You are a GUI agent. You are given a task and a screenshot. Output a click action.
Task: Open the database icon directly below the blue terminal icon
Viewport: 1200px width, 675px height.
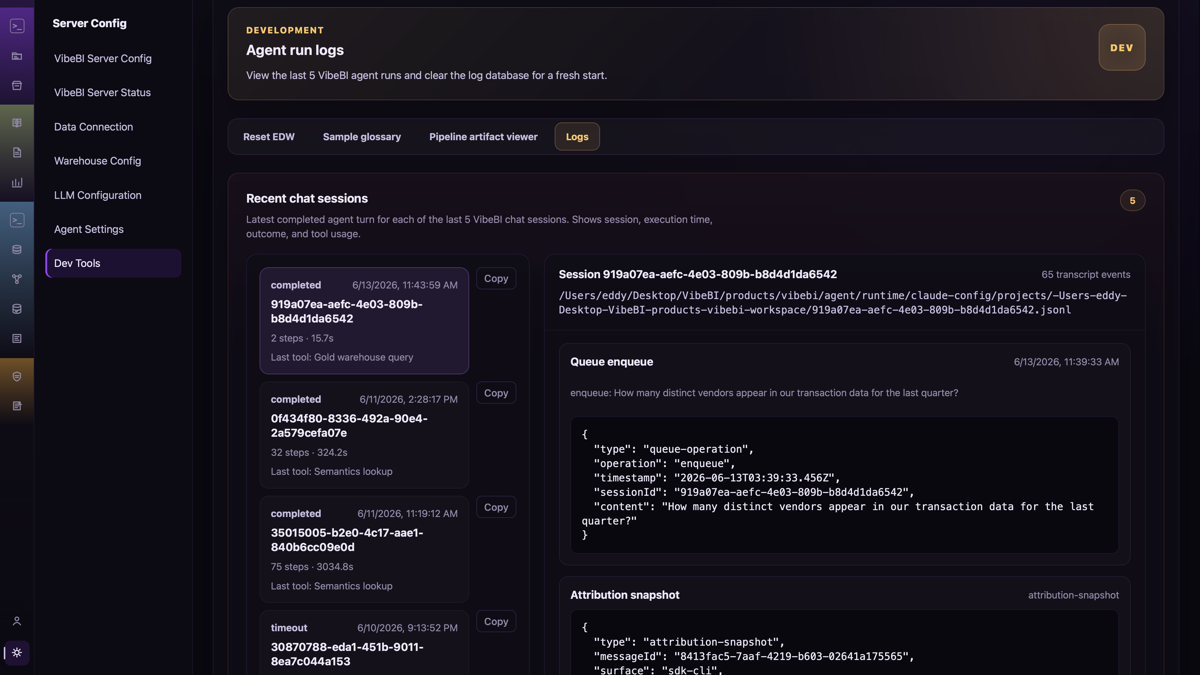click(17, 250)
